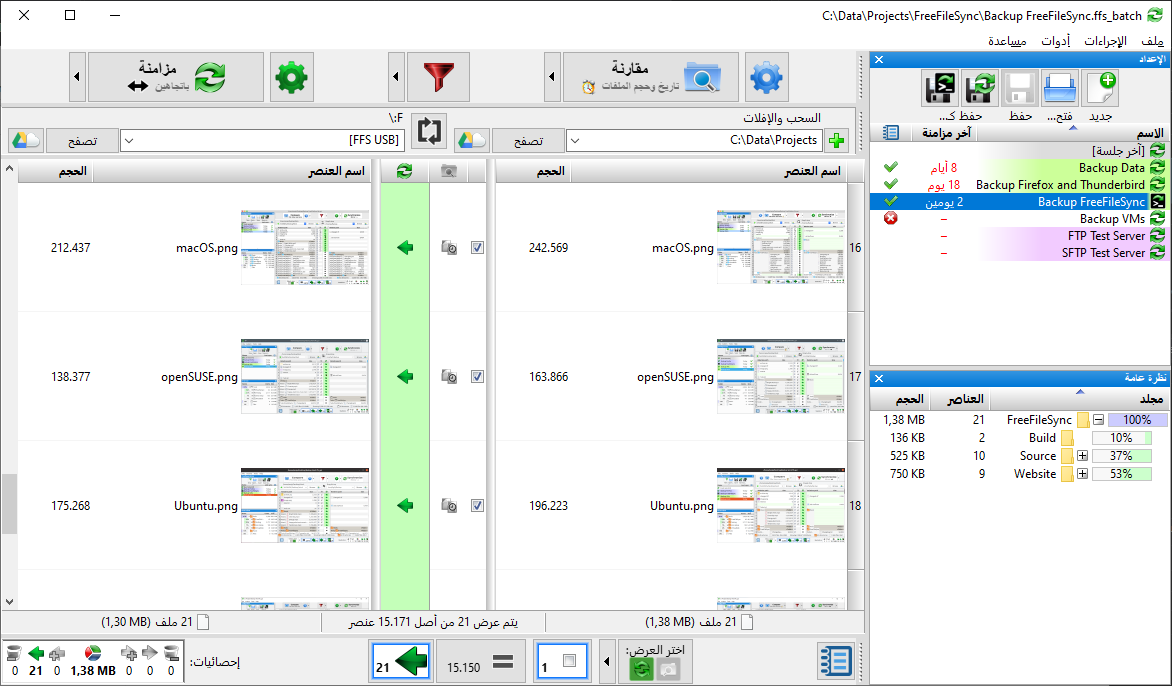Expand the filter button options arrow
Screen dimensions: 1172x686
[396, 77]
